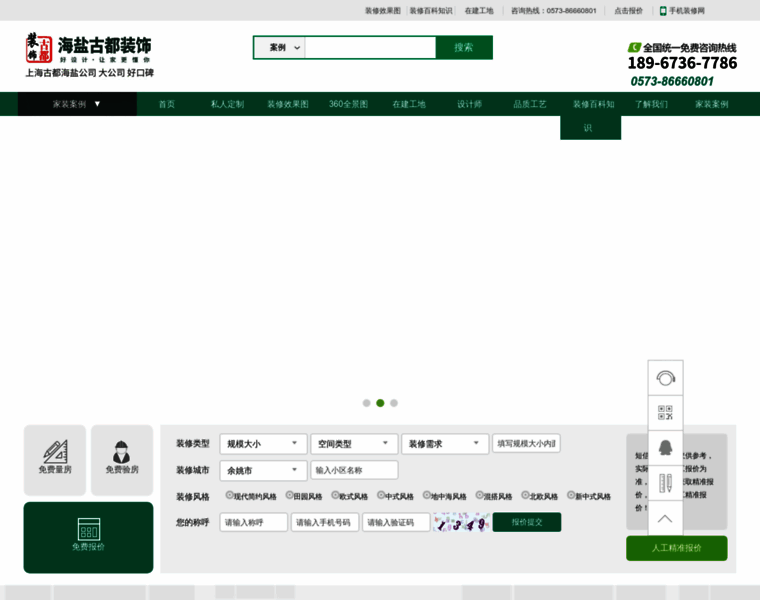
Task: Open 装修效果图 link in top bar
Action: pyautogui.click(x=383, y=11)
